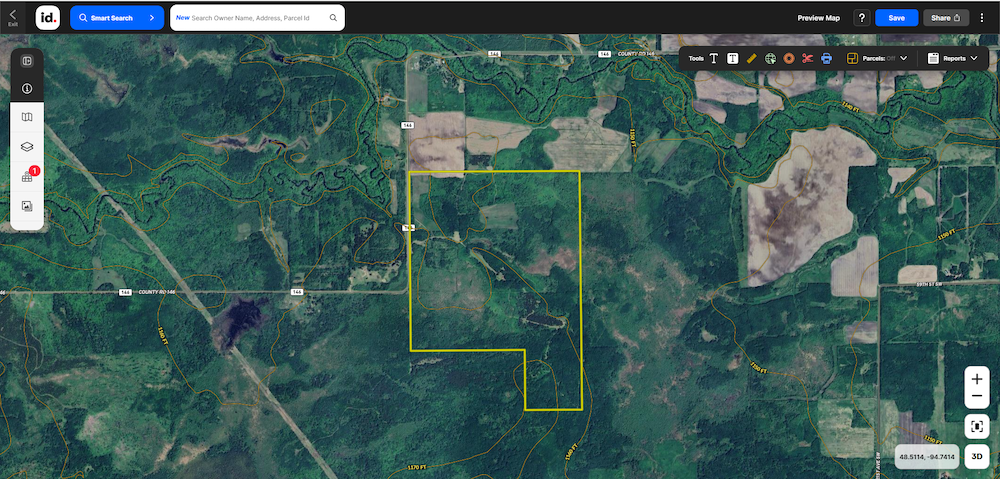This screenshot has width=1000, height=479.
Task: Click the owner name search field
Action: tap(256, 17)
